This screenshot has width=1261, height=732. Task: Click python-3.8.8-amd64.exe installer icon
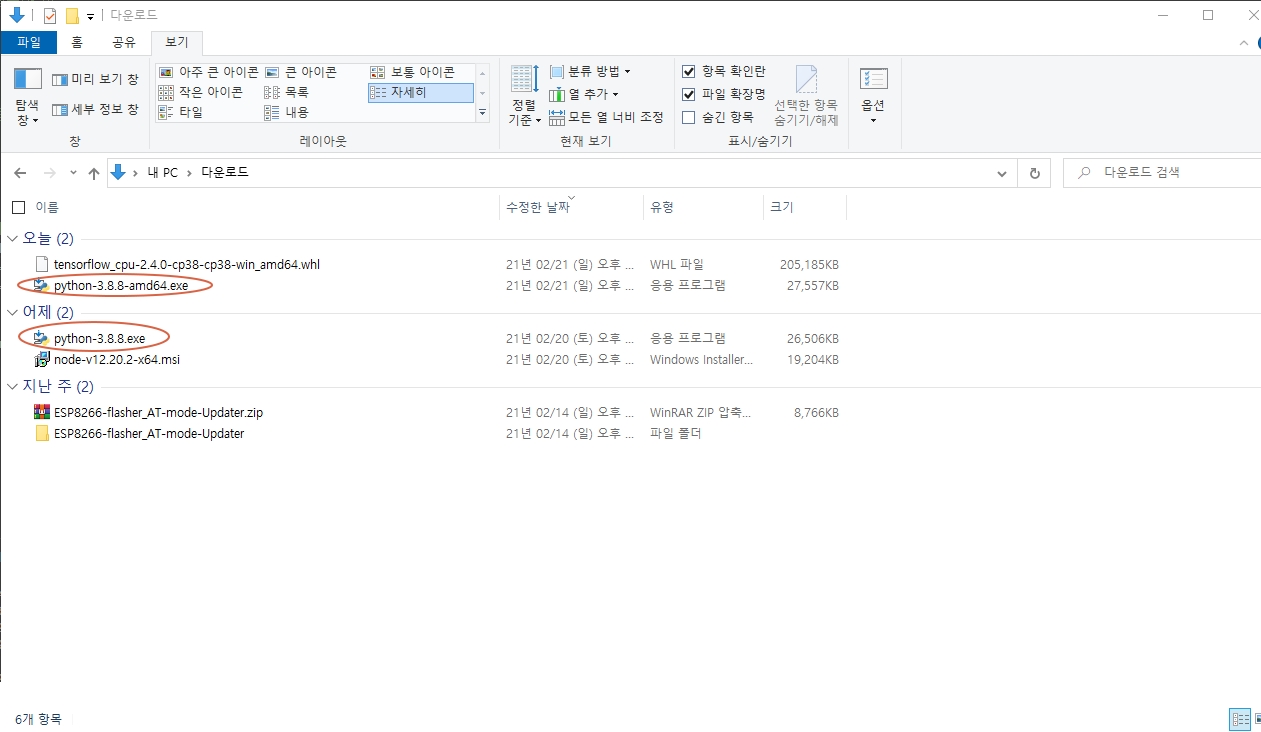point(41,286)
